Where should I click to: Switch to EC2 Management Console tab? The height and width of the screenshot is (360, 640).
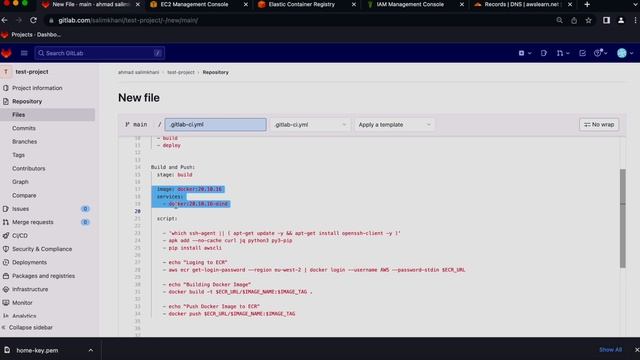pyautogui.click(x=194, y=4)
